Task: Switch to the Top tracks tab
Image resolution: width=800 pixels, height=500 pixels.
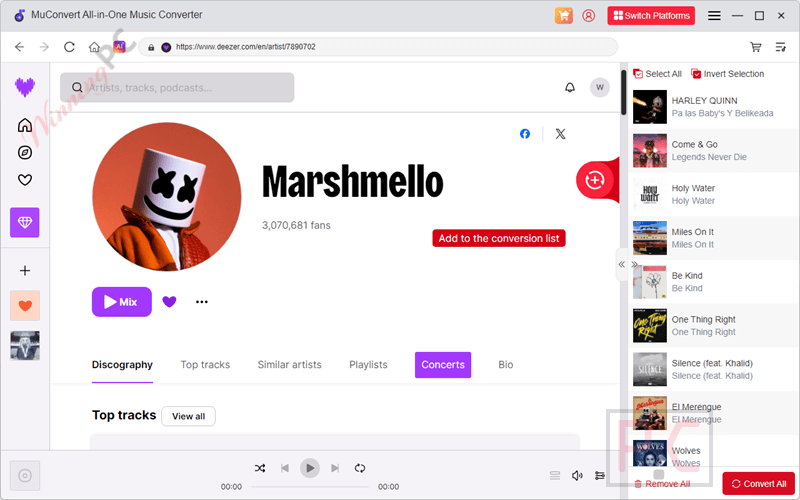Action: (x=205, y=365)
